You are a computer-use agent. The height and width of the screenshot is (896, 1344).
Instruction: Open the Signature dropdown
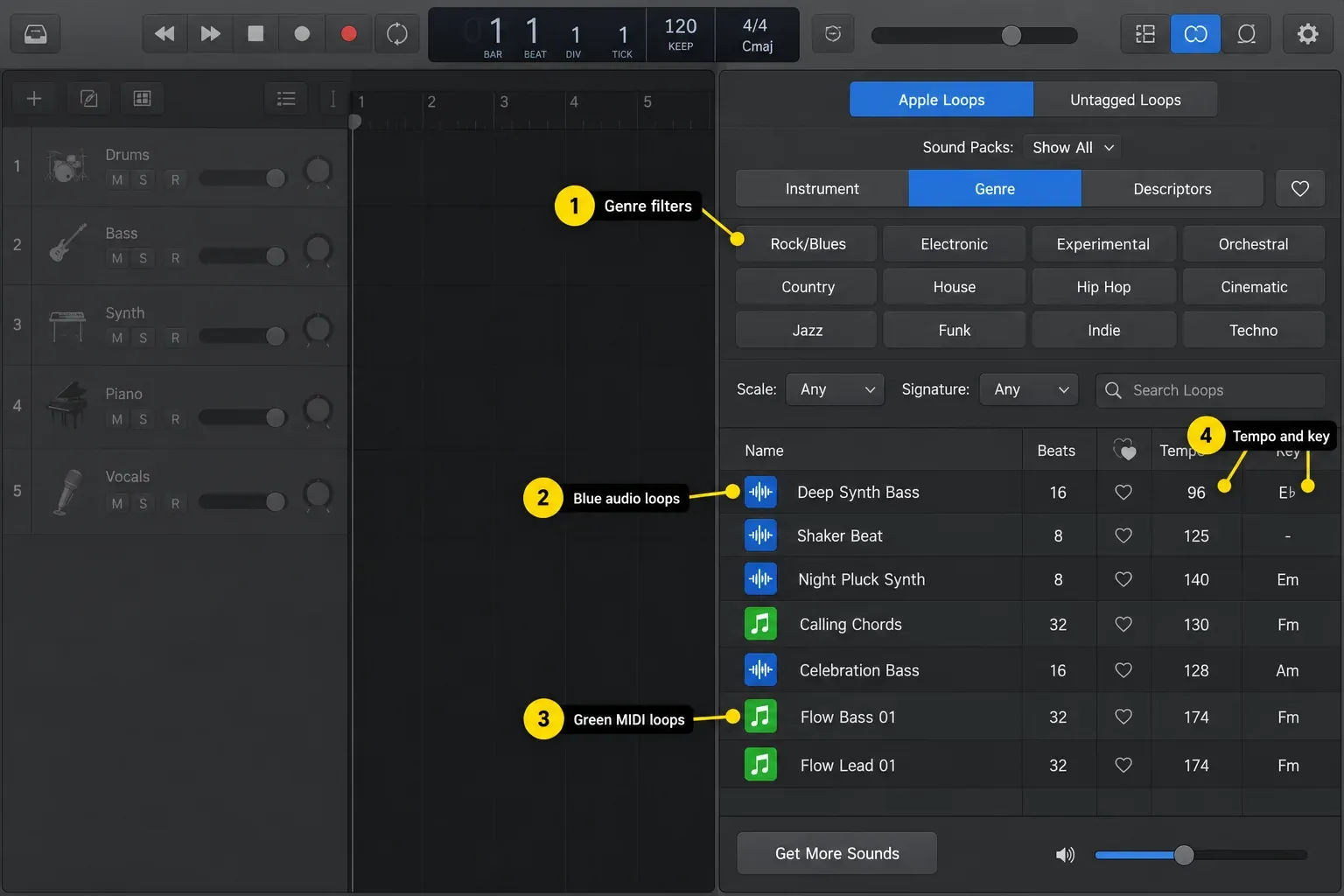[1030, 389]
